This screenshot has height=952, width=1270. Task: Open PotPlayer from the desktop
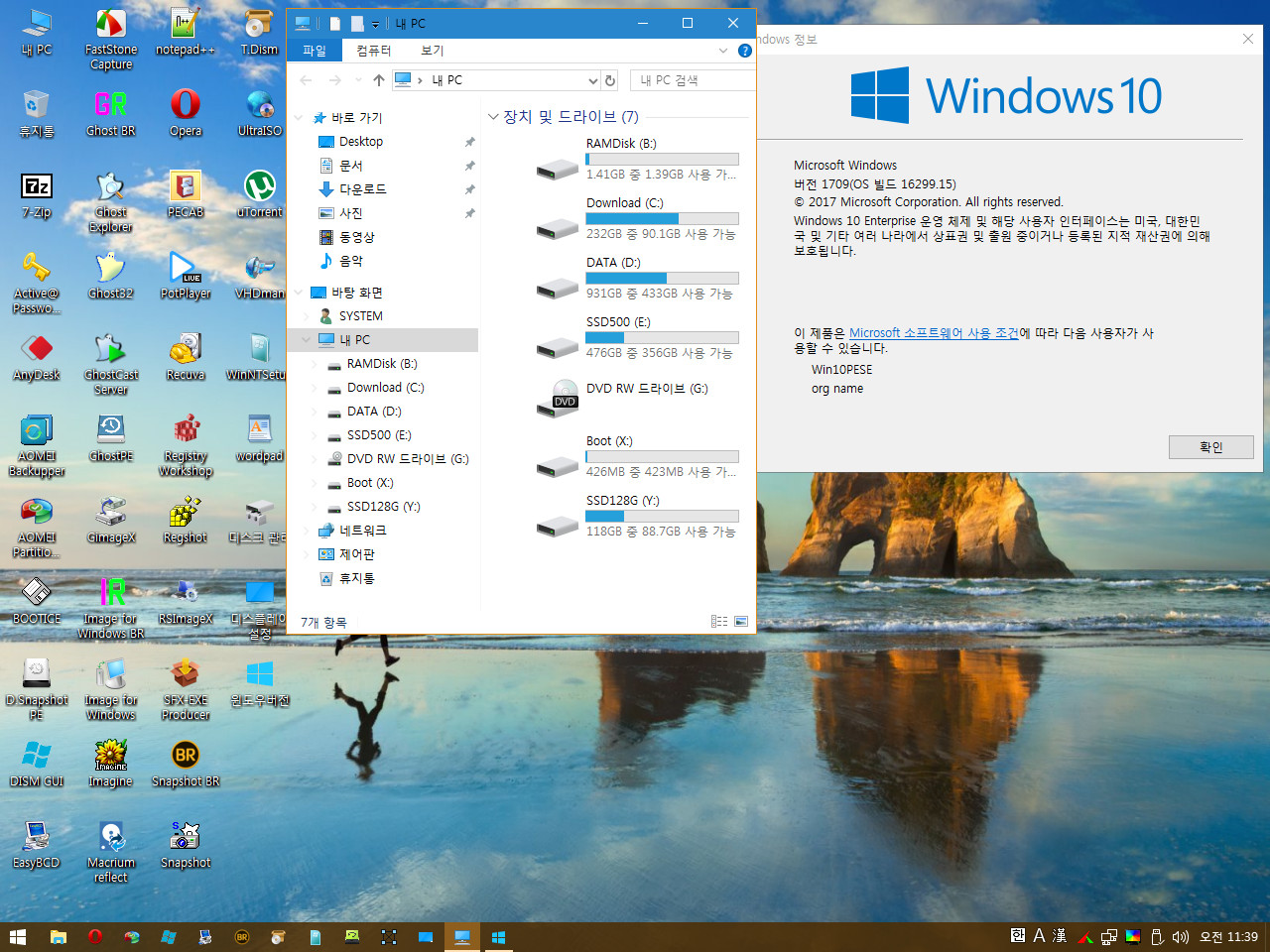coord(185,275)
